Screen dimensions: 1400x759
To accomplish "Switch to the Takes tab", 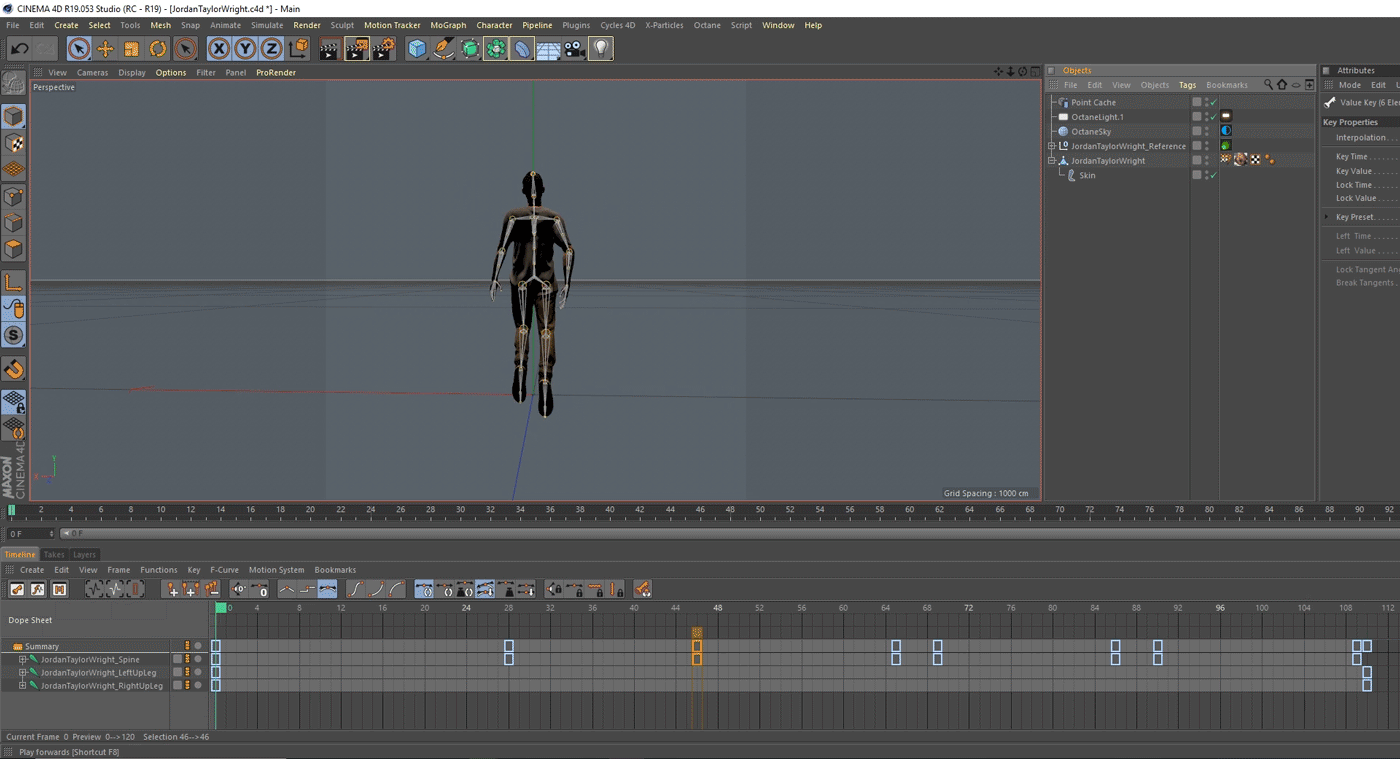I will (54, 554).
